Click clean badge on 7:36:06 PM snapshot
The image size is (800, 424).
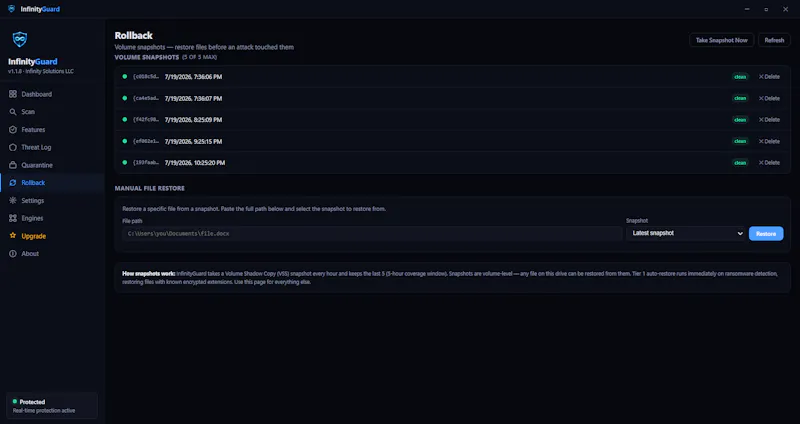[x=740, y=77]
